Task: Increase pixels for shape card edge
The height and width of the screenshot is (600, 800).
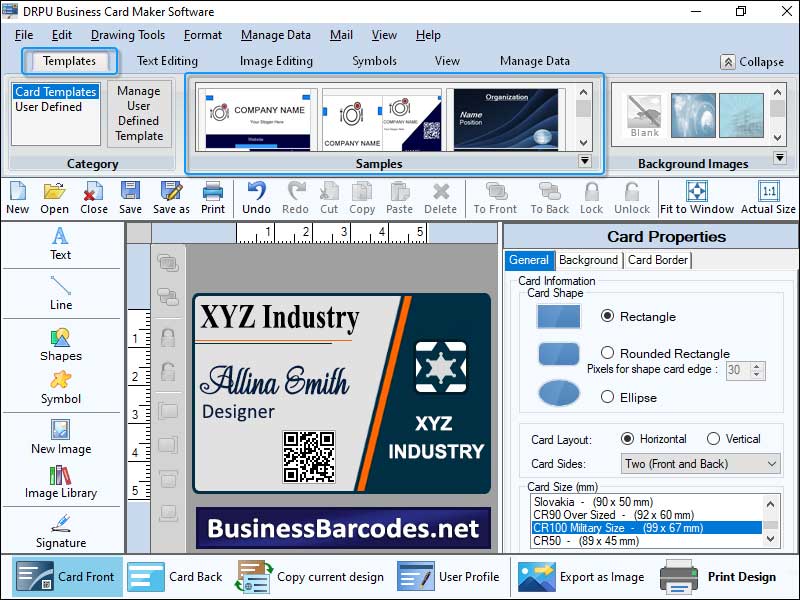Action: pyautogui.click(x=757, y=366)
